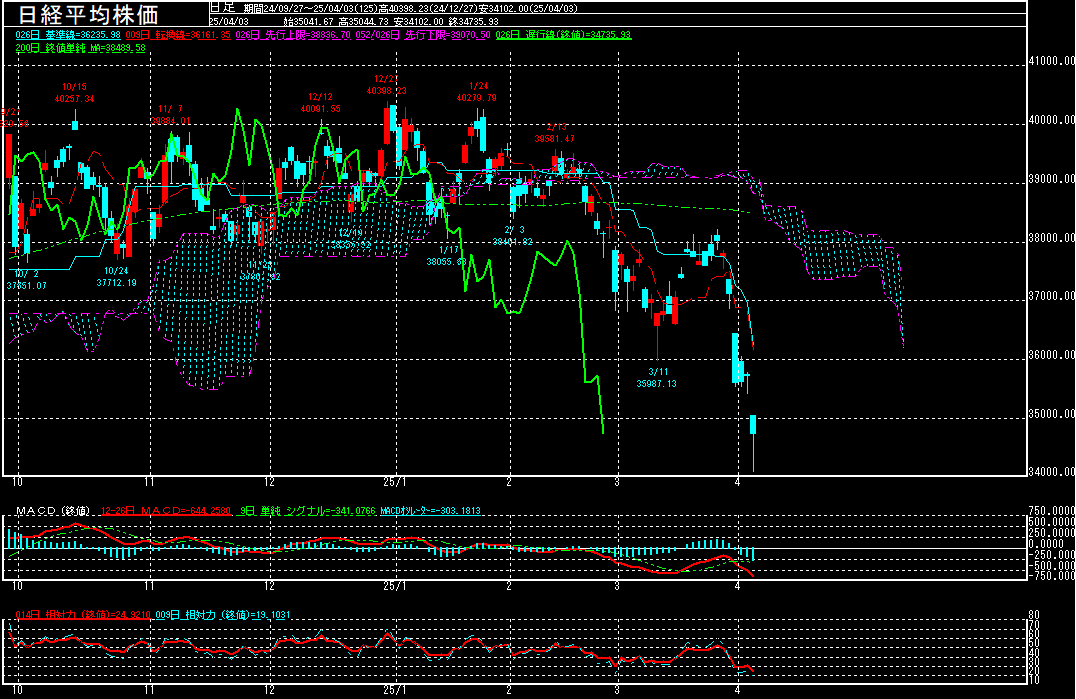Screen dimensions: 1076x699
Task: Select the 026日 遅行線(終値)=34735.93 legend
Action: pos(563,35)
